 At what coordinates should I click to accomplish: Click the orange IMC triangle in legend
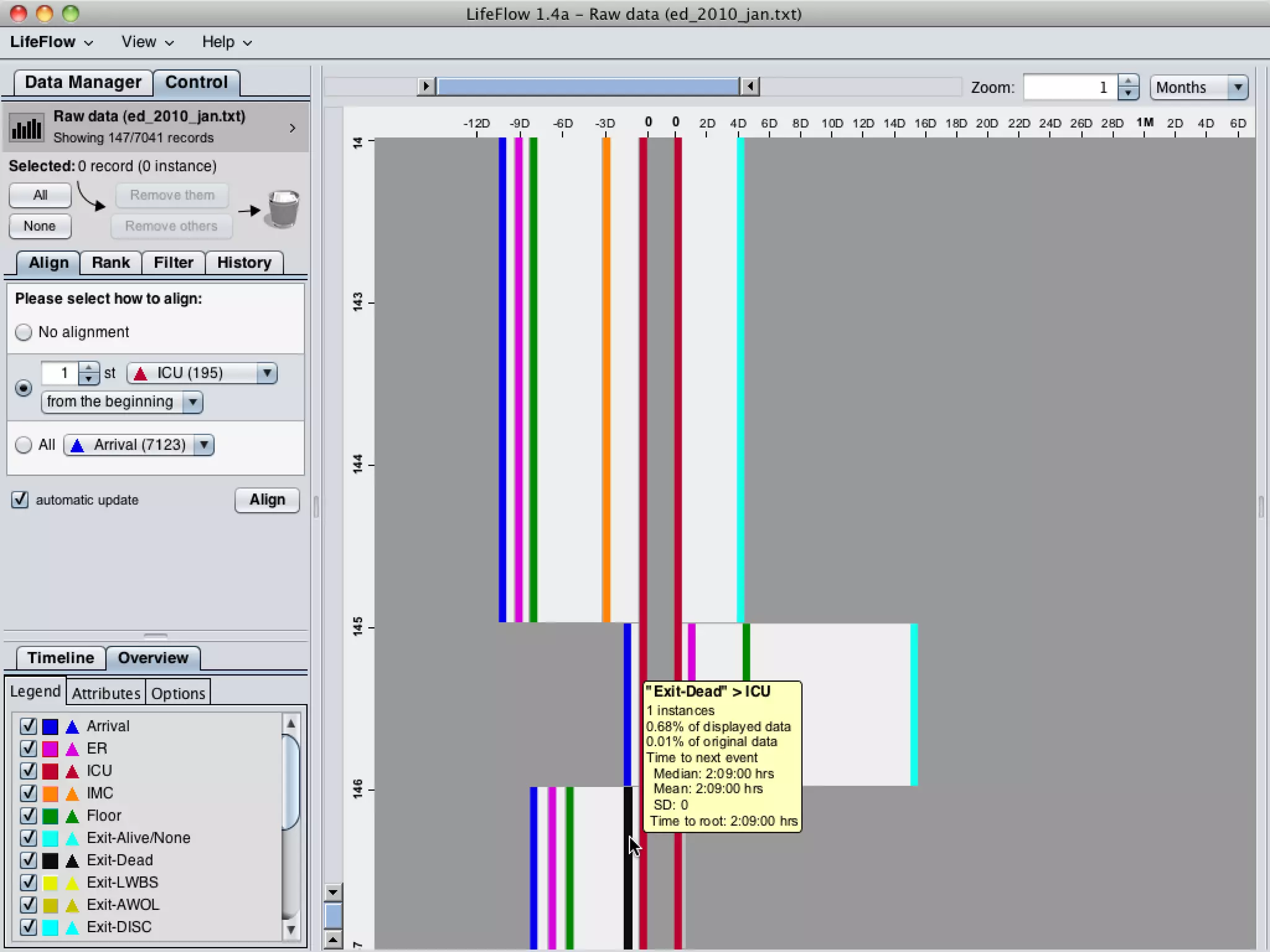coord(73,793)
